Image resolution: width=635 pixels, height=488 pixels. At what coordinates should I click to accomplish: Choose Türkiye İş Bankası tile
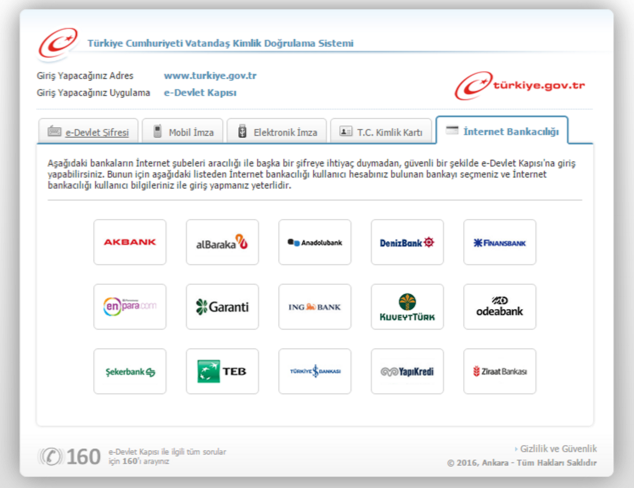coord(315,371)
